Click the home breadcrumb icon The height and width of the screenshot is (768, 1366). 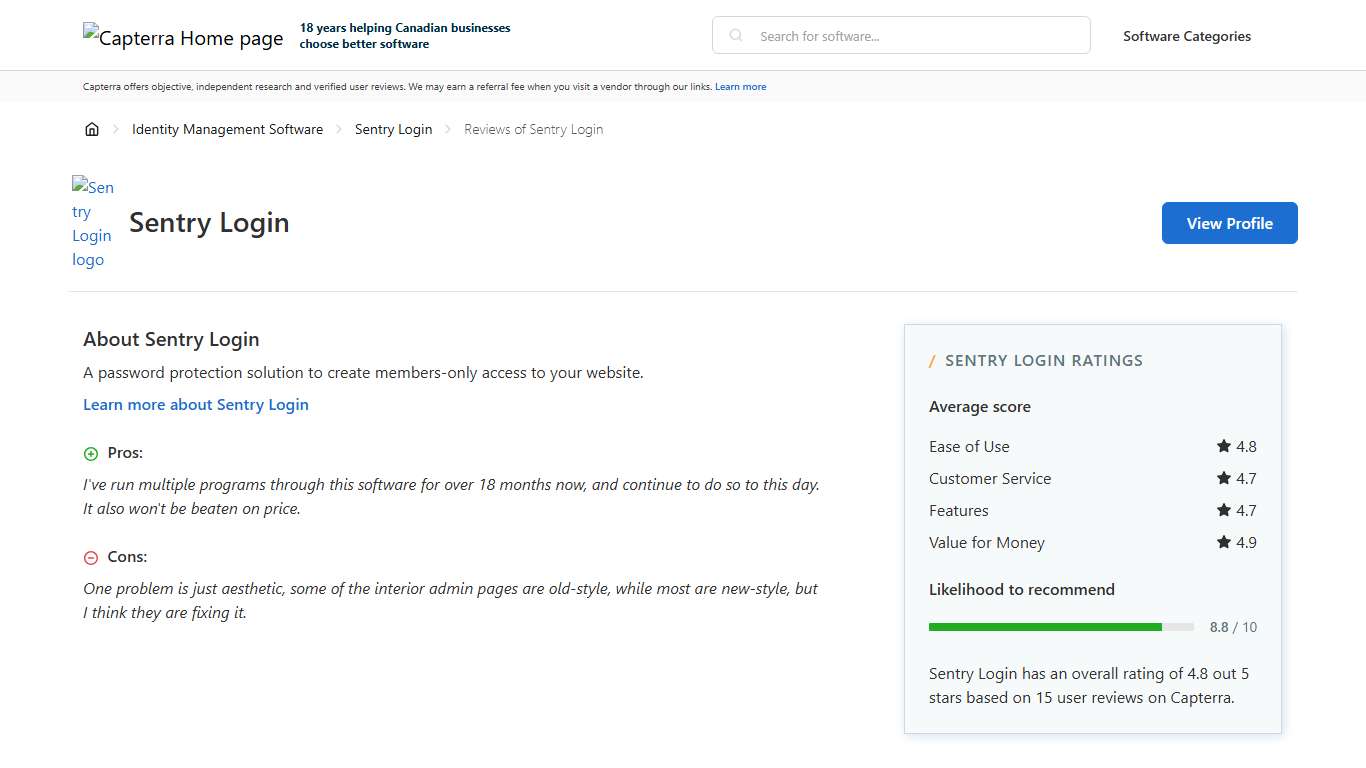92,129
